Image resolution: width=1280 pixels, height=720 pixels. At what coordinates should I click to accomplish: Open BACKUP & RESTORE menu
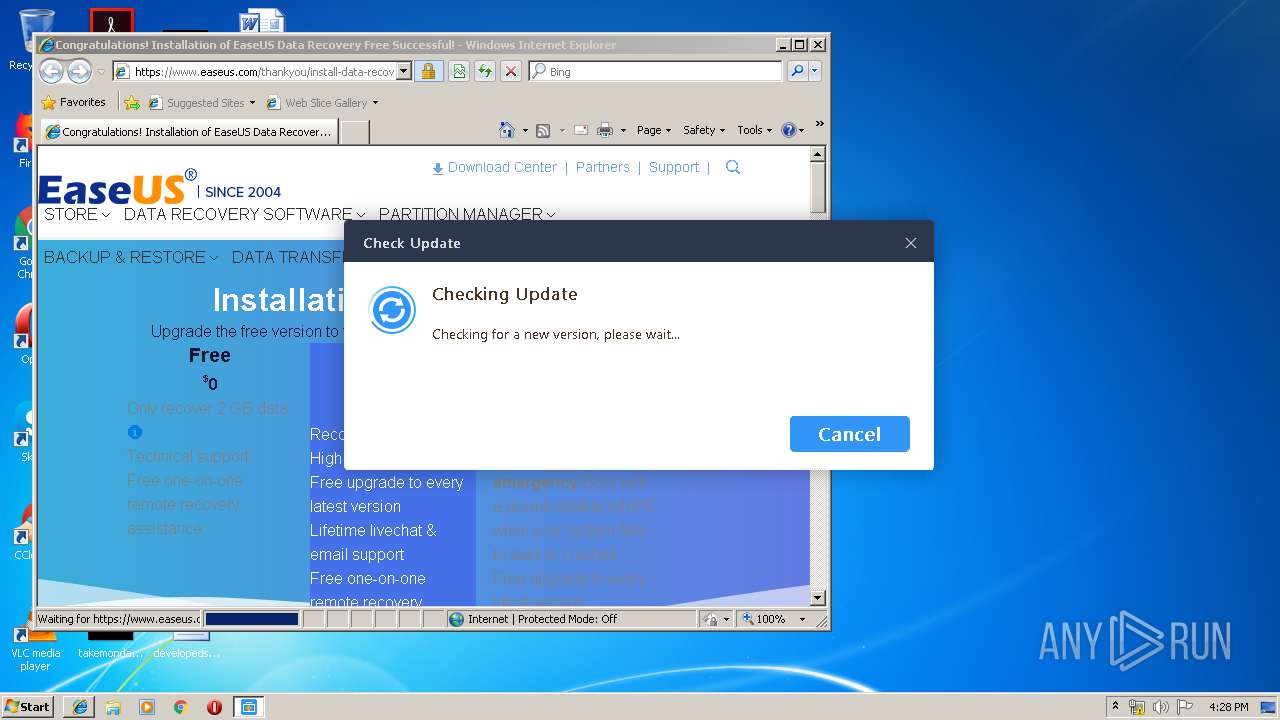(x=131, y=257)
